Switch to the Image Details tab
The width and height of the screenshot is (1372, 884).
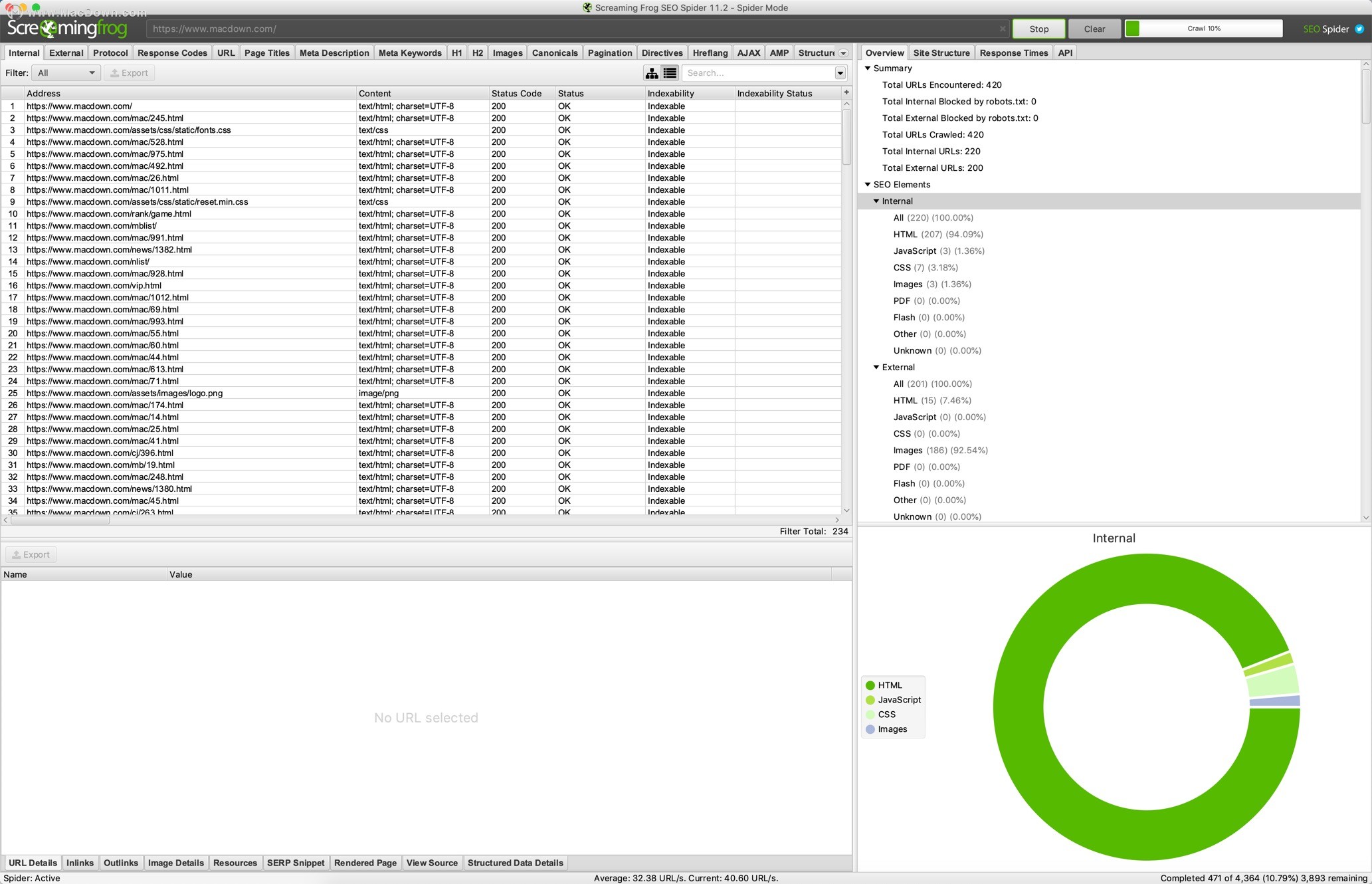coord(176,863)
